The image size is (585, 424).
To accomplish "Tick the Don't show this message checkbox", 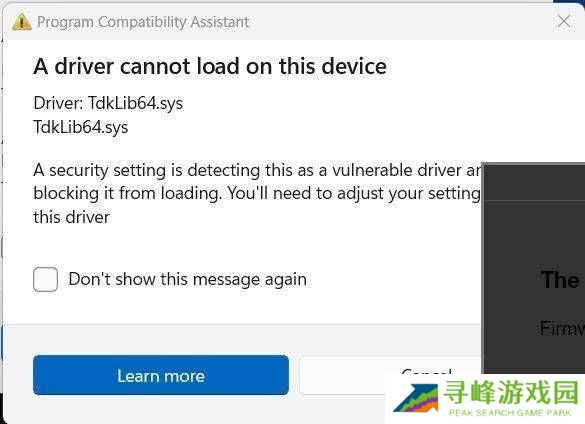I will 46,279.
